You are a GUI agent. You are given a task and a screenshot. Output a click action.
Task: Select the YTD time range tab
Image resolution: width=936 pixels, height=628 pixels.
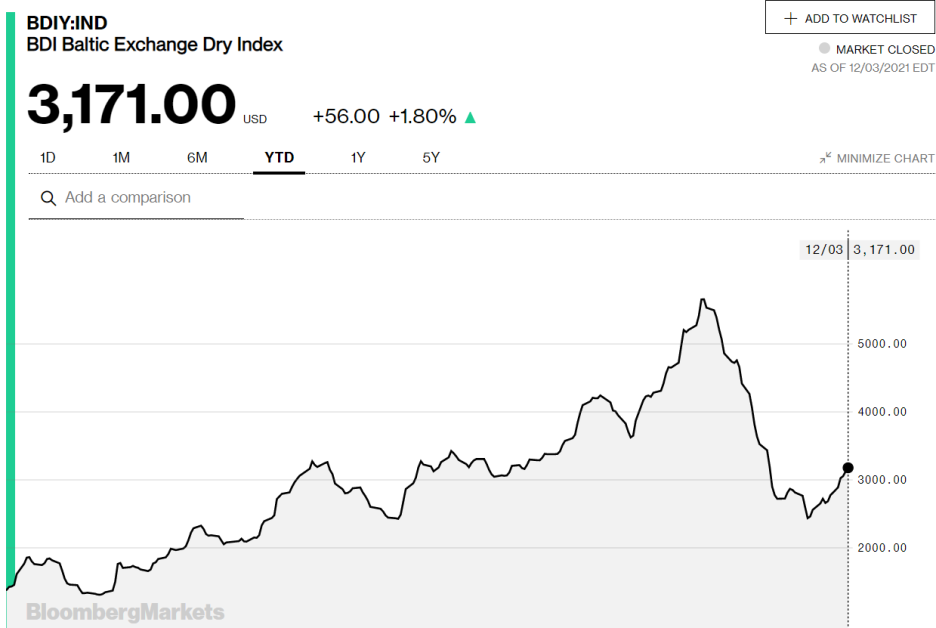tap(279, 158)
